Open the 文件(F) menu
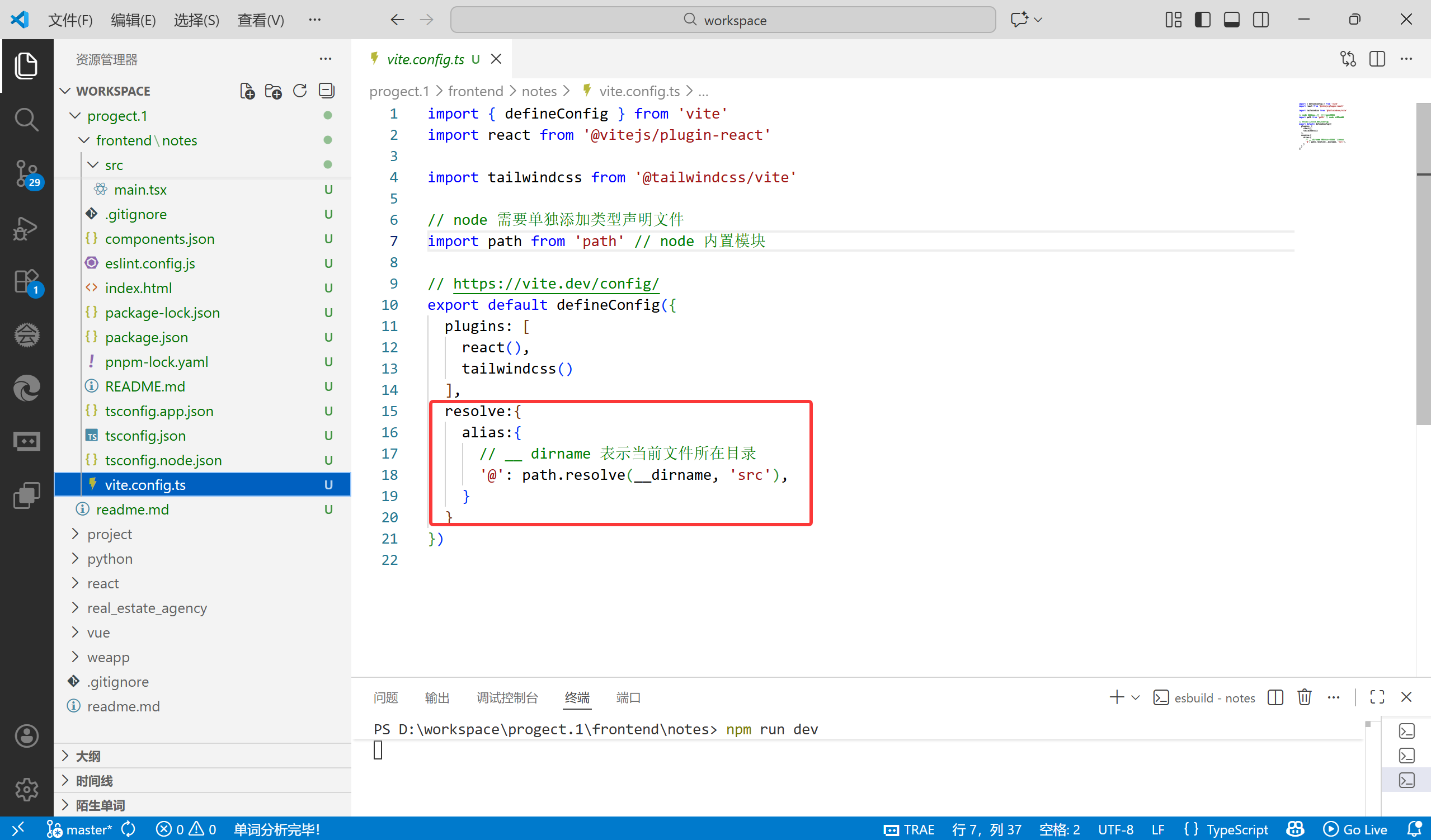 coord(70,20)
